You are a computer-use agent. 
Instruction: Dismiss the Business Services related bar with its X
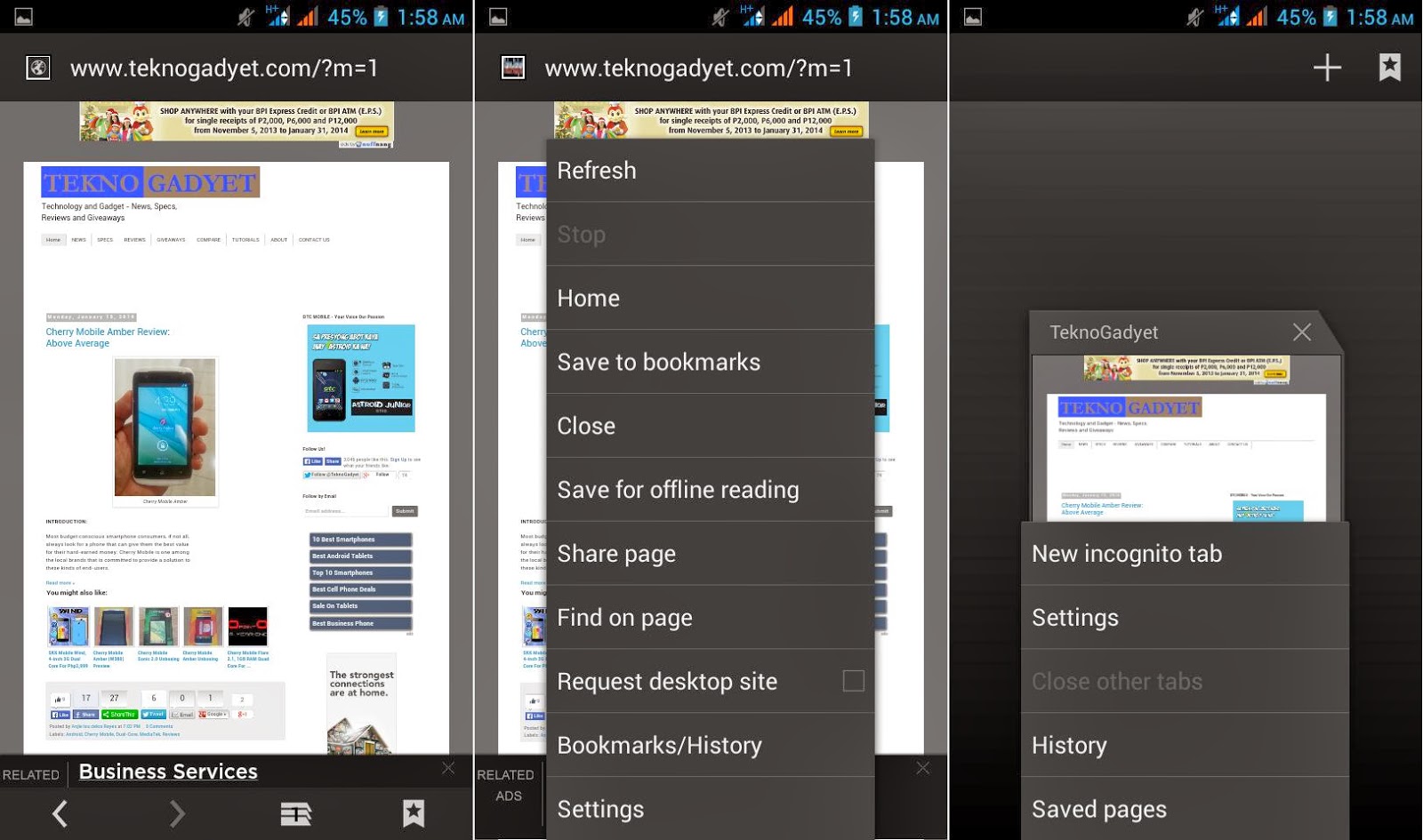(x=448, y=767)
